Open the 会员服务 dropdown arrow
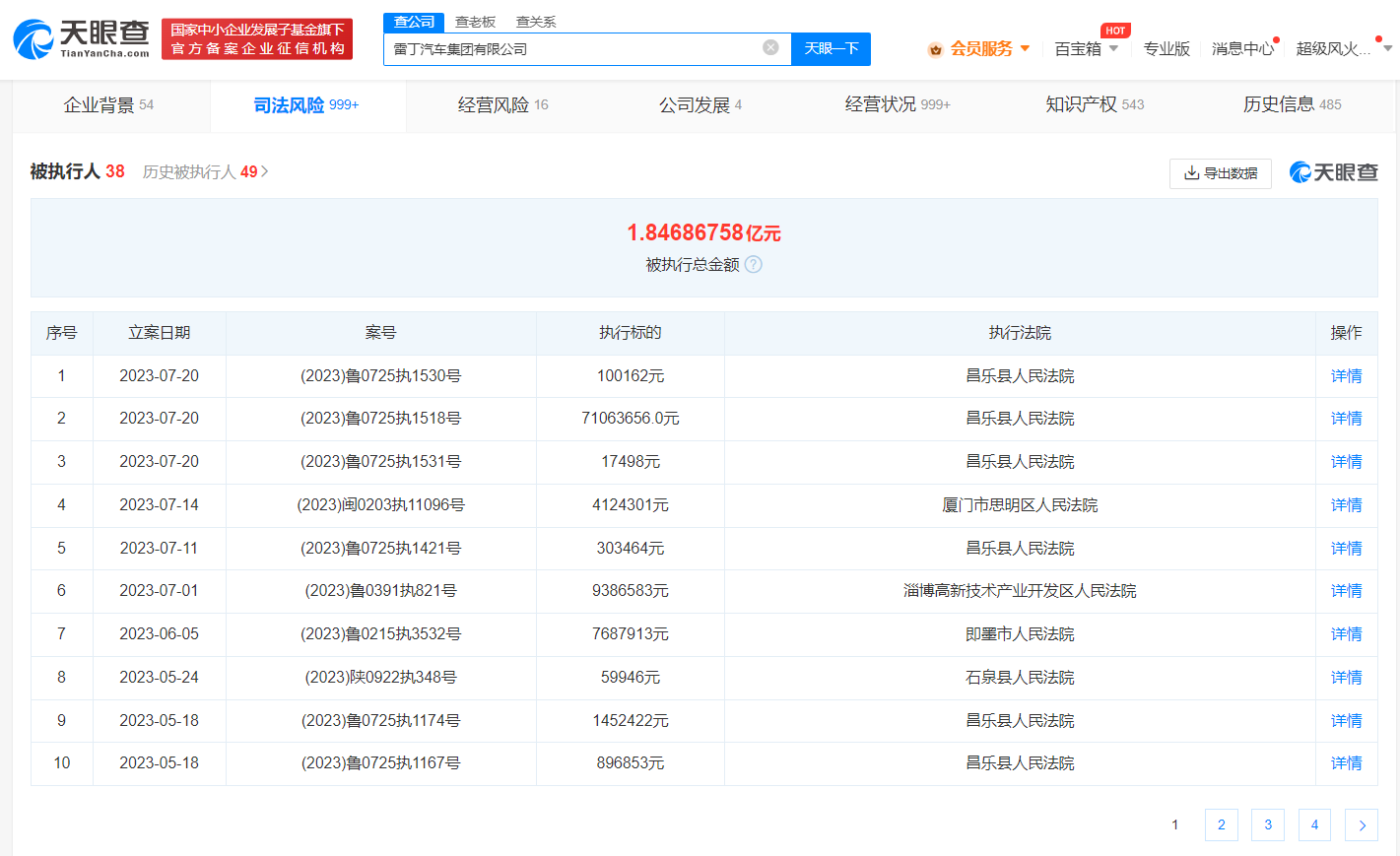Viewport: 1400px width, 856px height. coord(1025,48)
